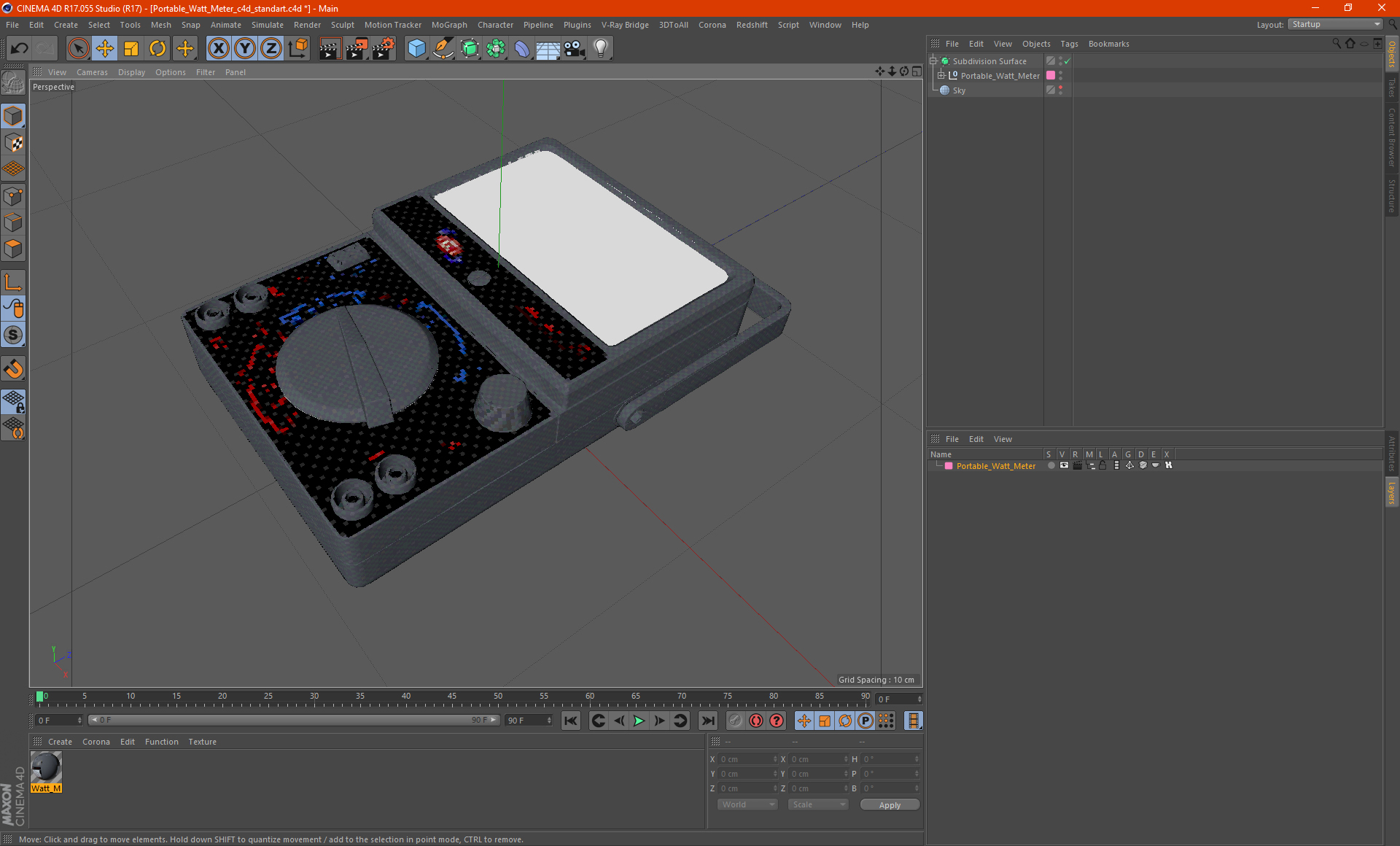
Task: Render the current view
Action: (330, 49)
